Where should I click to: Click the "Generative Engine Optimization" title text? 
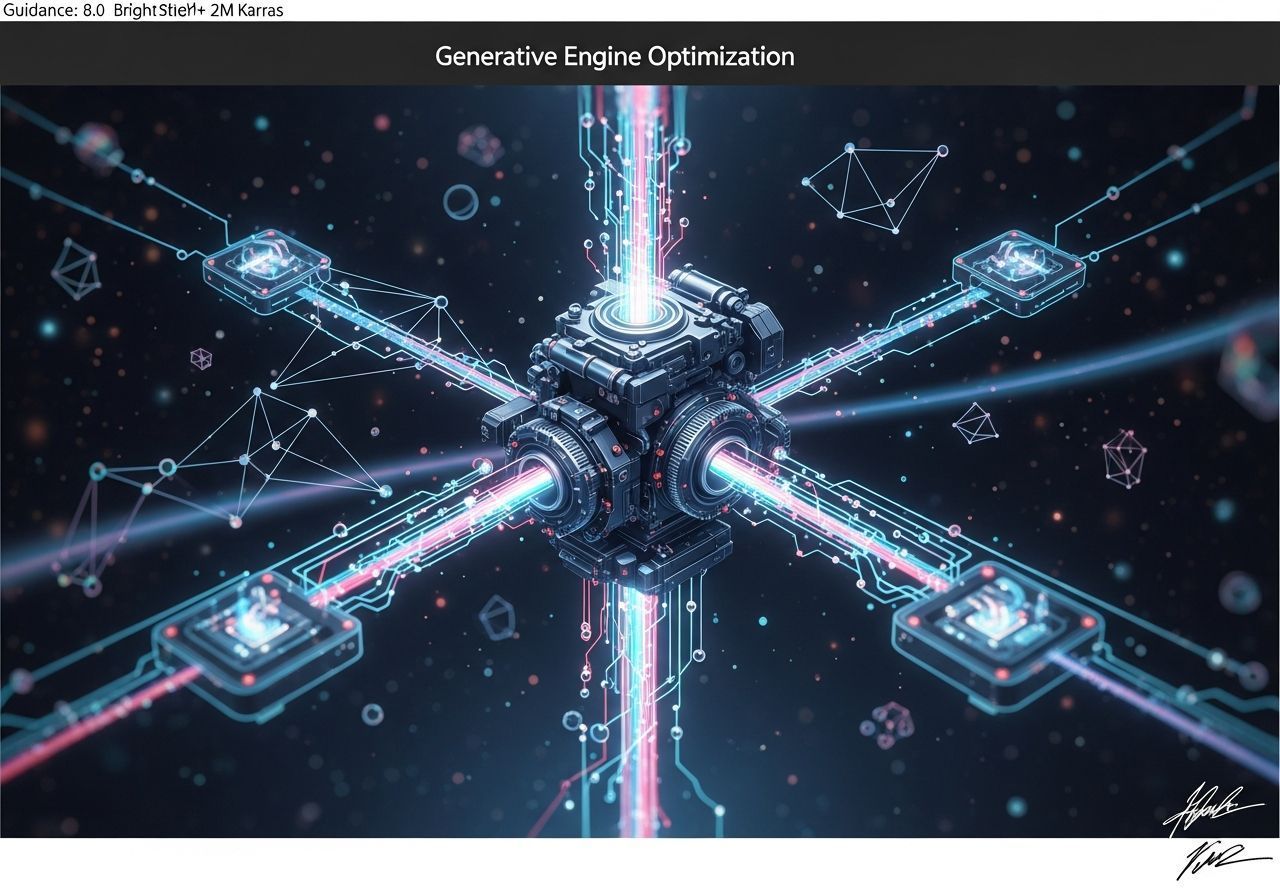pyautogui.click(x=614, y=56)
